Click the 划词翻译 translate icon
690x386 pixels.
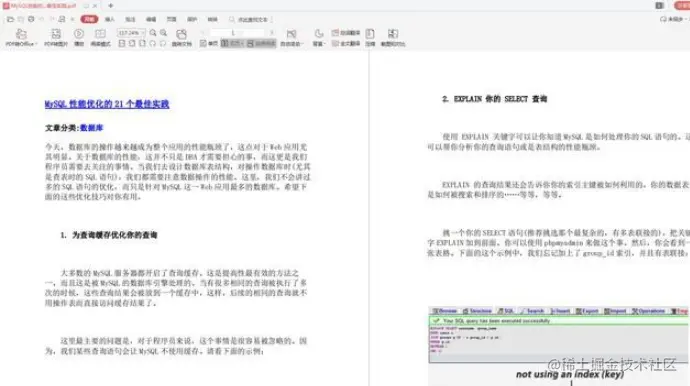[335, 33]
